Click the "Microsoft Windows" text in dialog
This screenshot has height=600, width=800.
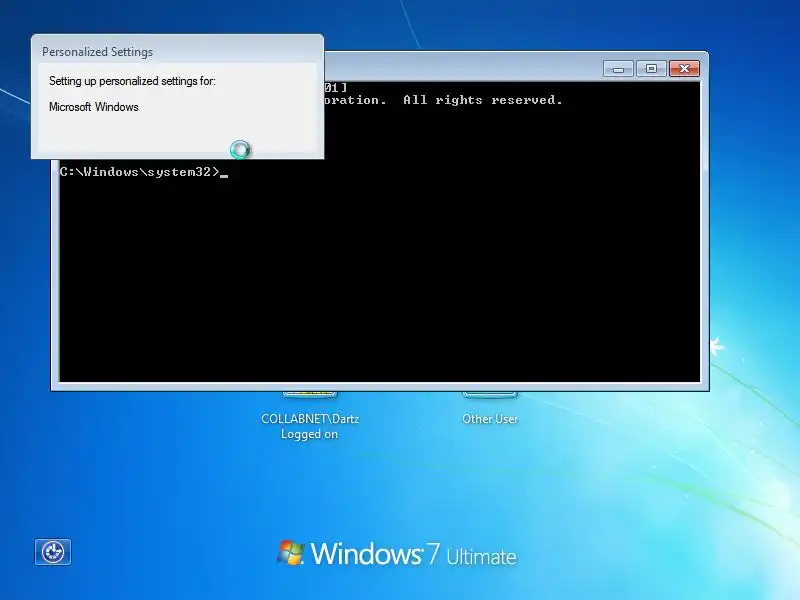coord(94,107)
